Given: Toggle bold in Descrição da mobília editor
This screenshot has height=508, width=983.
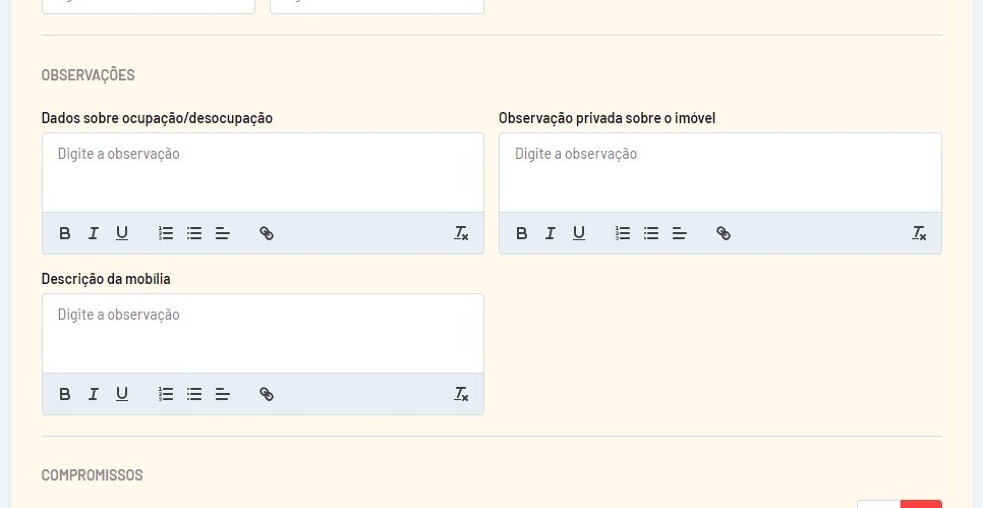Looking at the screenshot, I should [65, 394].
